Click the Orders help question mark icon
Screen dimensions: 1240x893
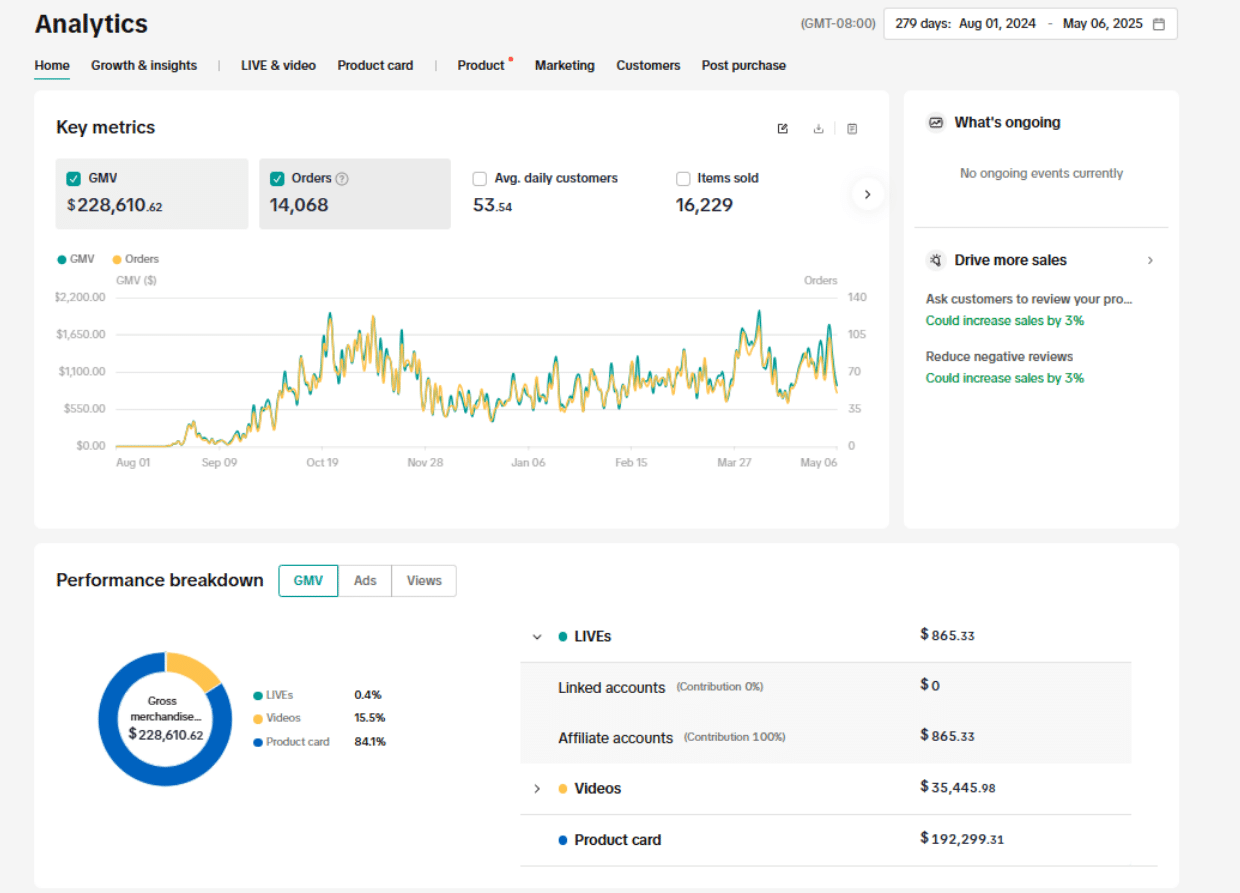342,179
